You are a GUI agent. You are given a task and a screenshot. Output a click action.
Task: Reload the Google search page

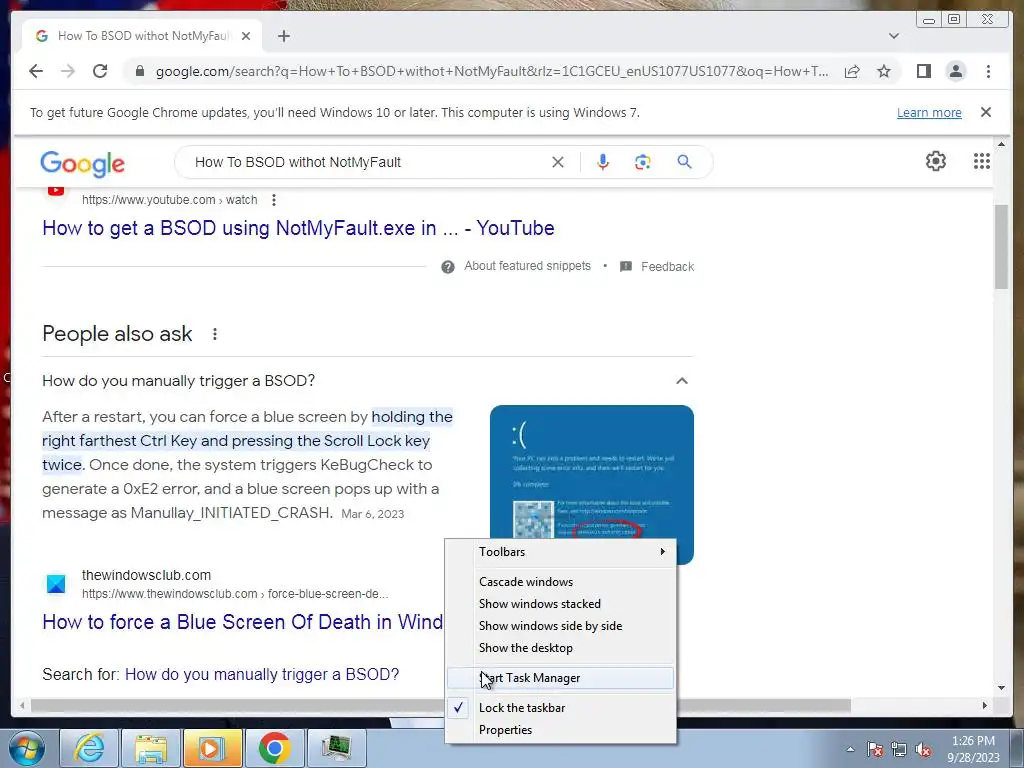(x=100, y=71)
